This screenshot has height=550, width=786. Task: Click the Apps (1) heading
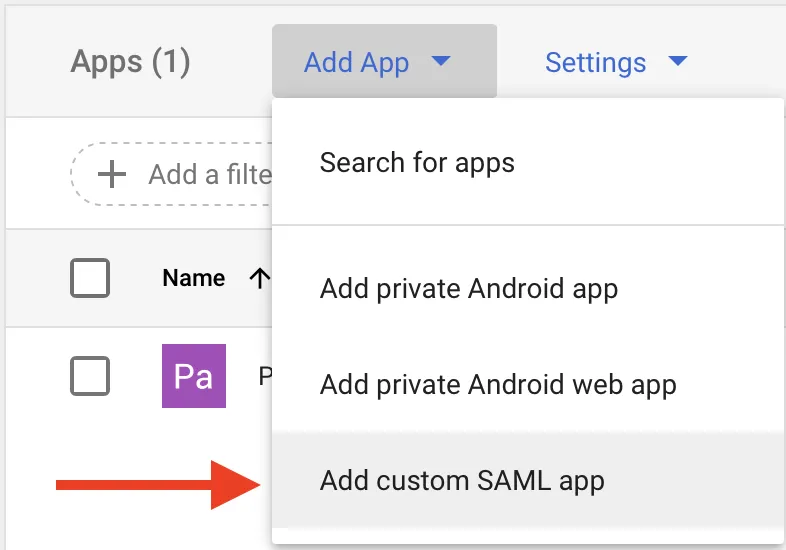(130, 62)
